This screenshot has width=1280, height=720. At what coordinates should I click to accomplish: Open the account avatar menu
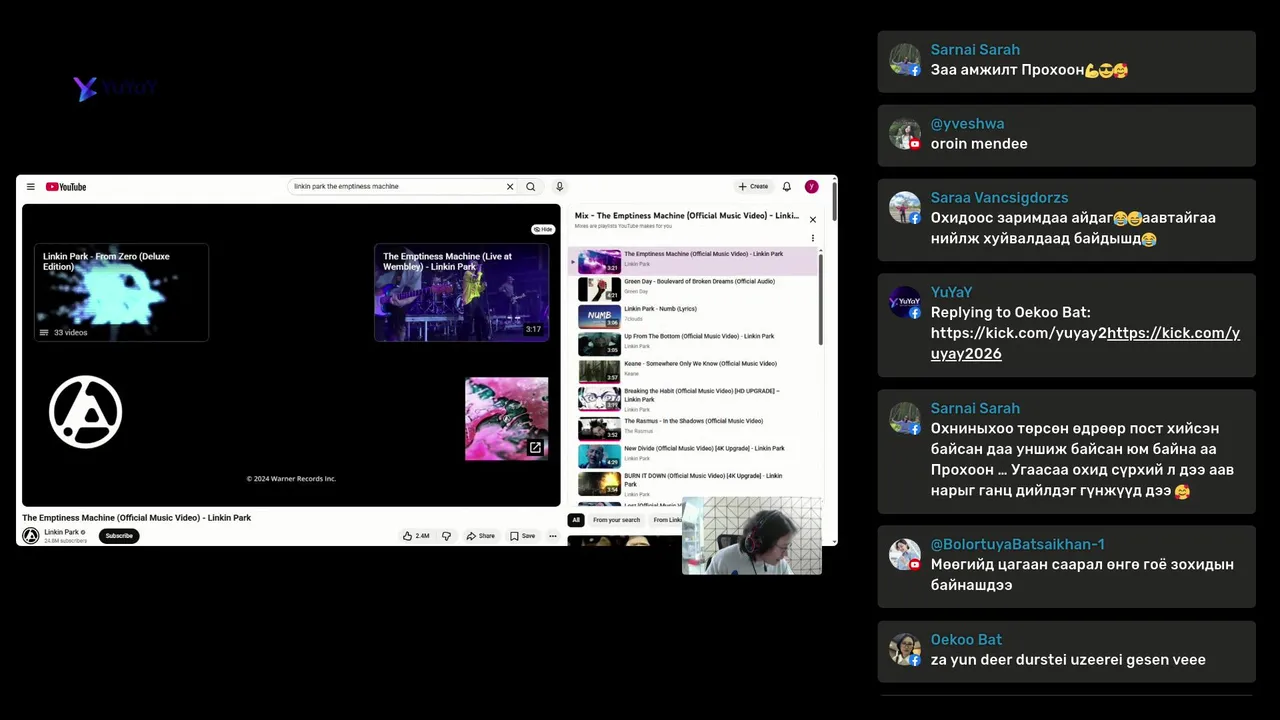click(x=812, y=187)
